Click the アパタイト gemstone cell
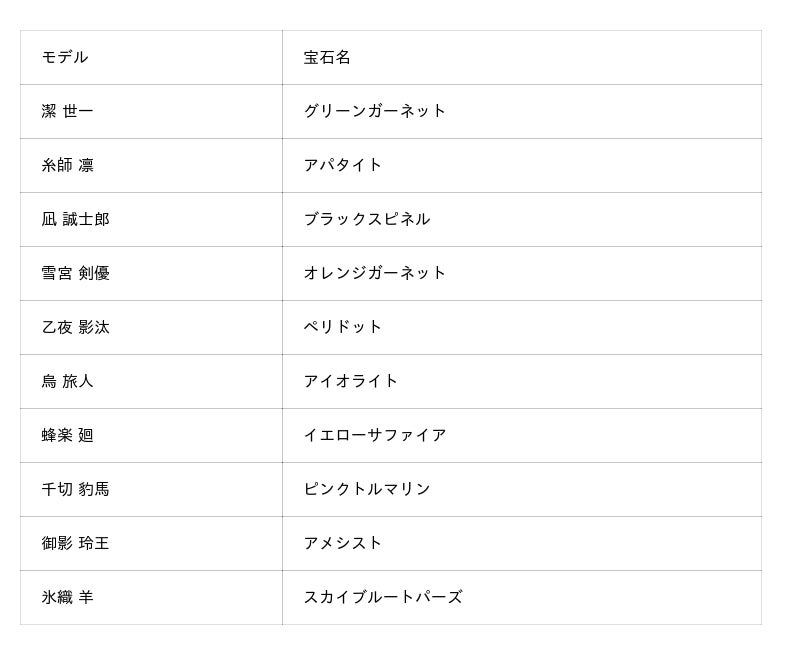The image size is (800, 655). point(343,166)
